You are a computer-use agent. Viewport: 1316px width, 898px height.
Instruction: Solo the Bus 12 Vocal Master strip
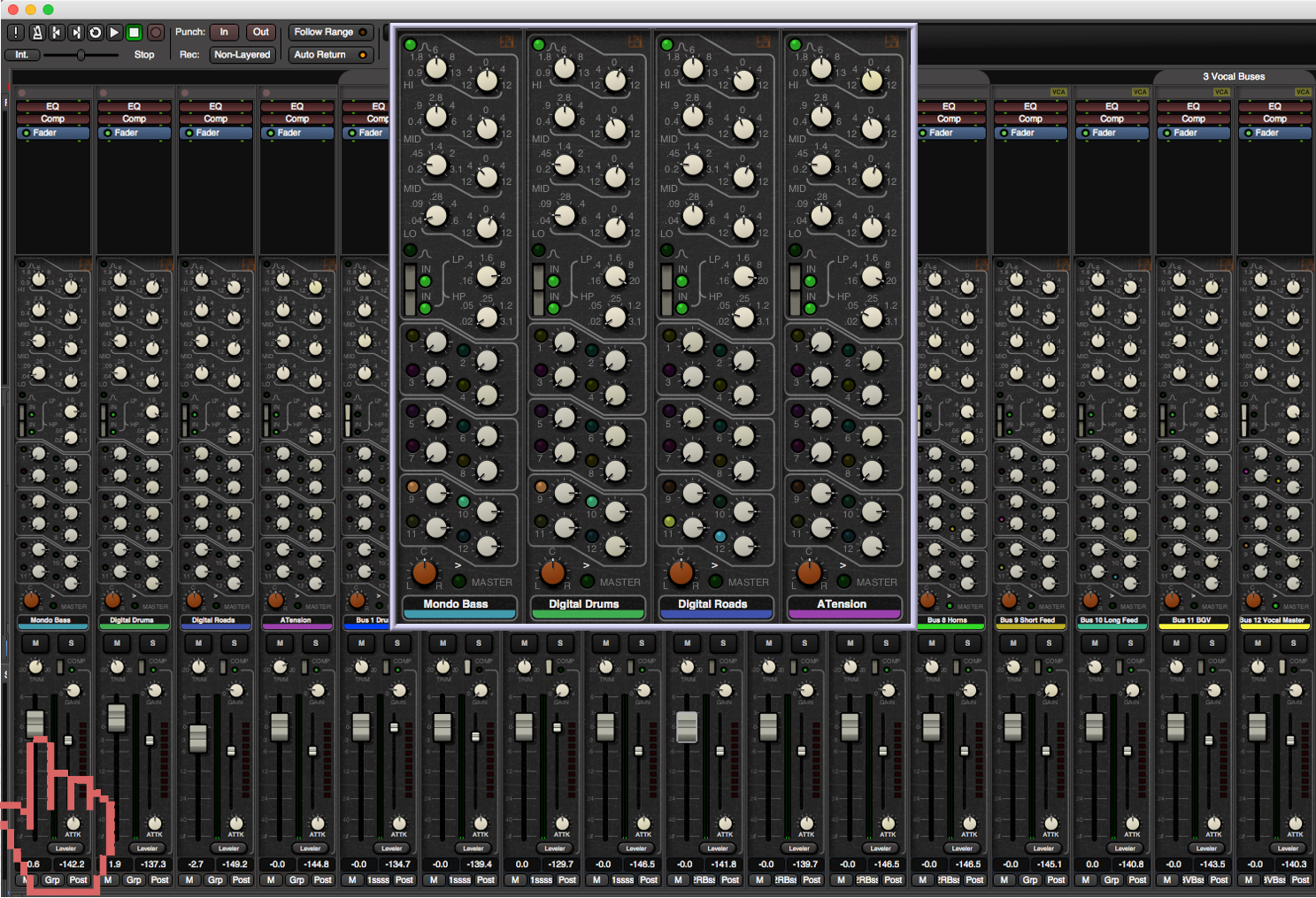tap(1293, 643)
